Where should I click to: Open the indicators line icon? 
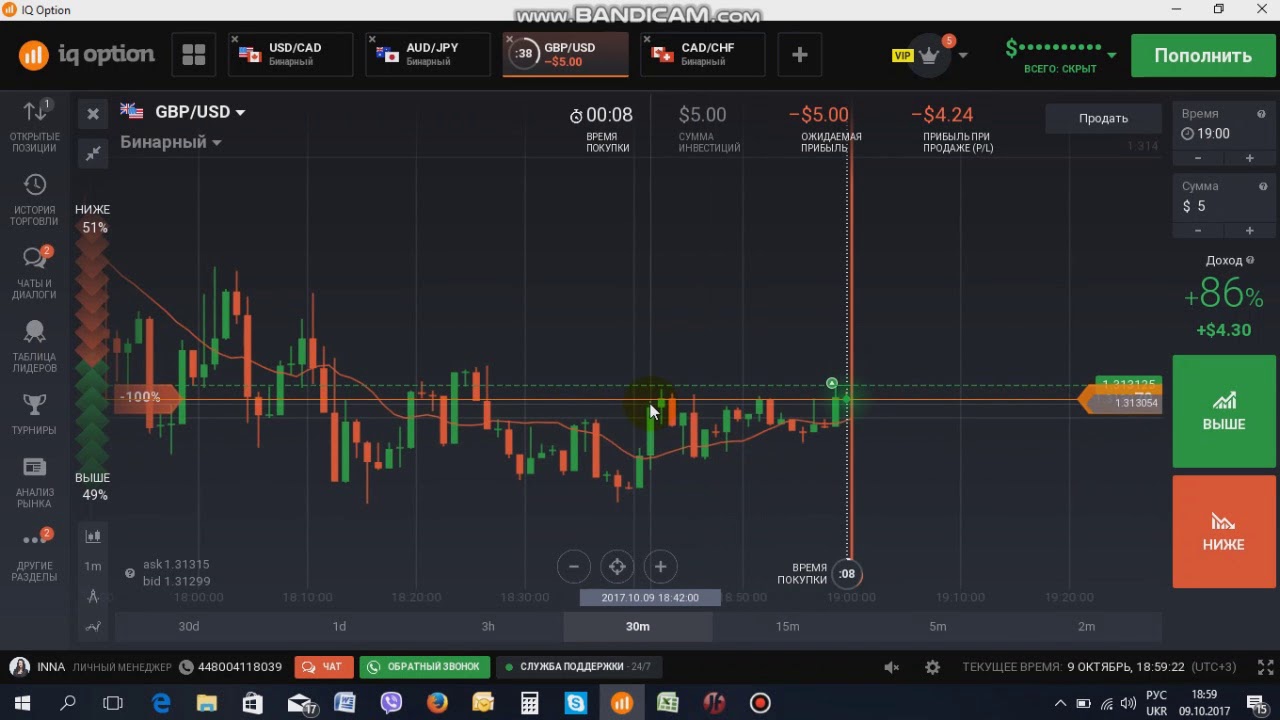(93, 627)
